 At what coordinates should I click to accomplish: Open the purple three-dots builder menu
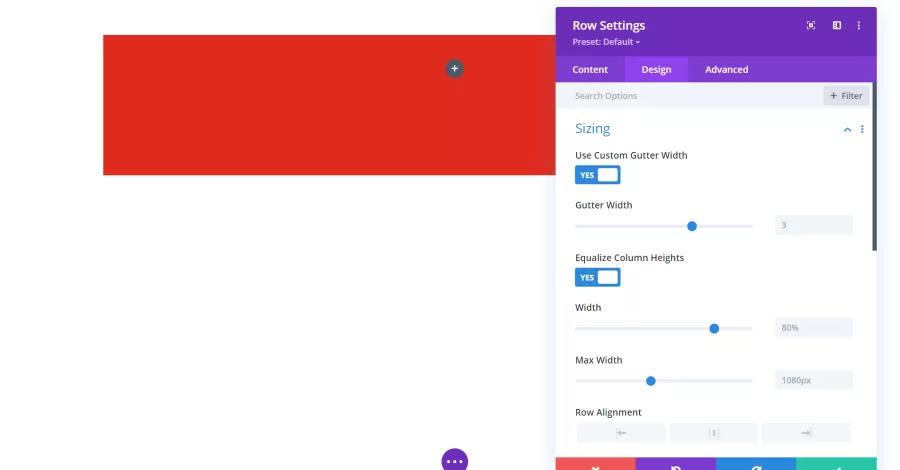point(455,460)
